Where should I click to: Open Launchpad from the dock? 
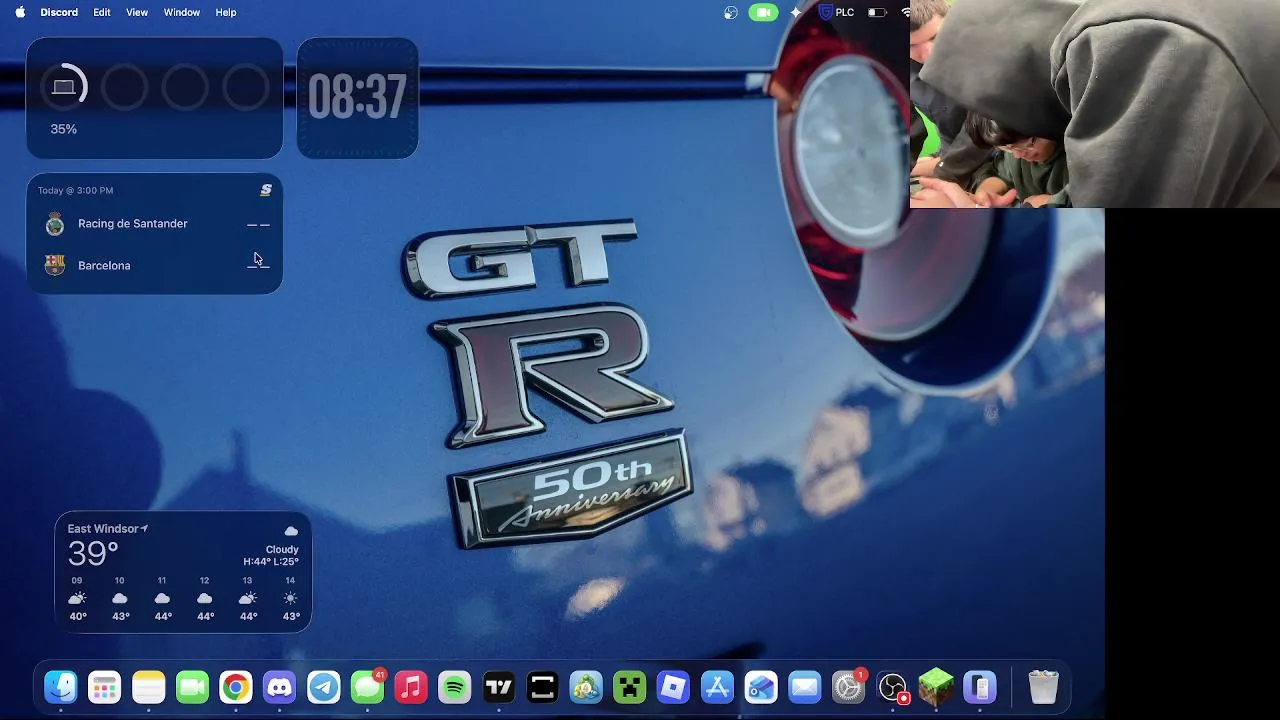pos(105,687)
